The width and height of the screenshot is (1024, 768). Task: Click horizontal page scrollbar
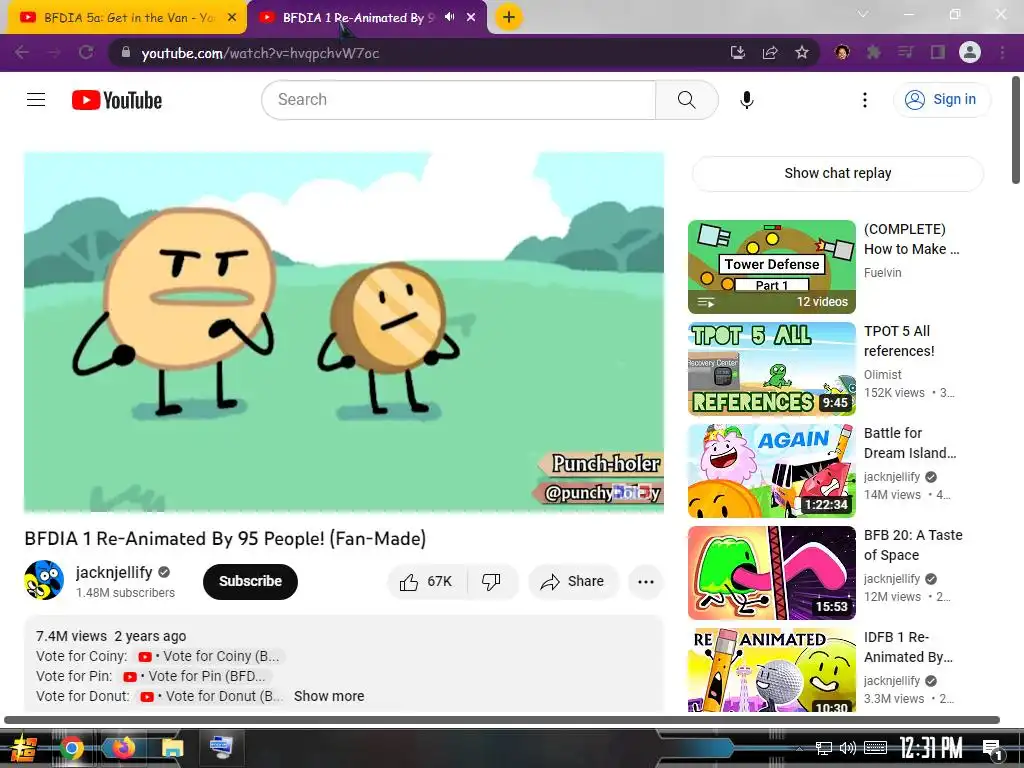pos(502,720)
